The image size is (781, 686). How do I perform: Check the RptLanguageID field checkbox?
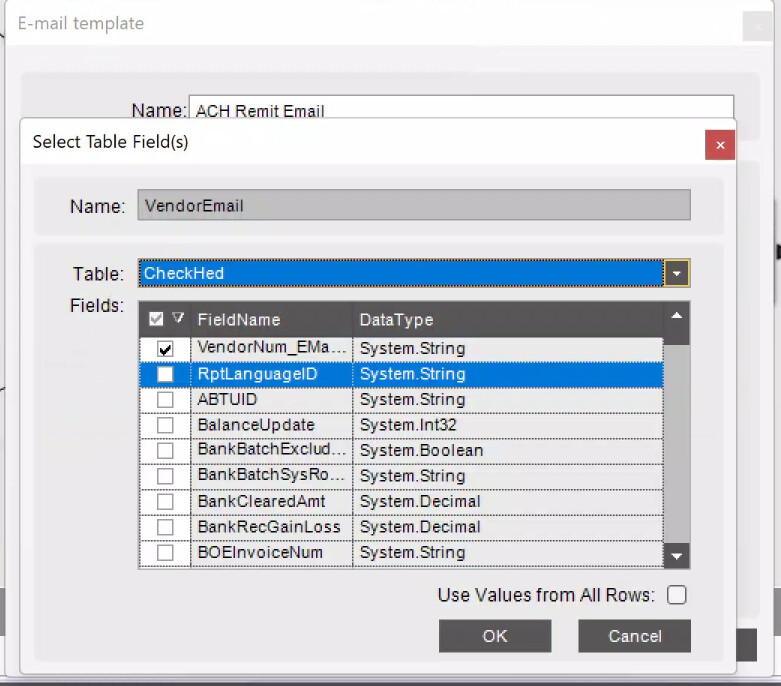165,374
